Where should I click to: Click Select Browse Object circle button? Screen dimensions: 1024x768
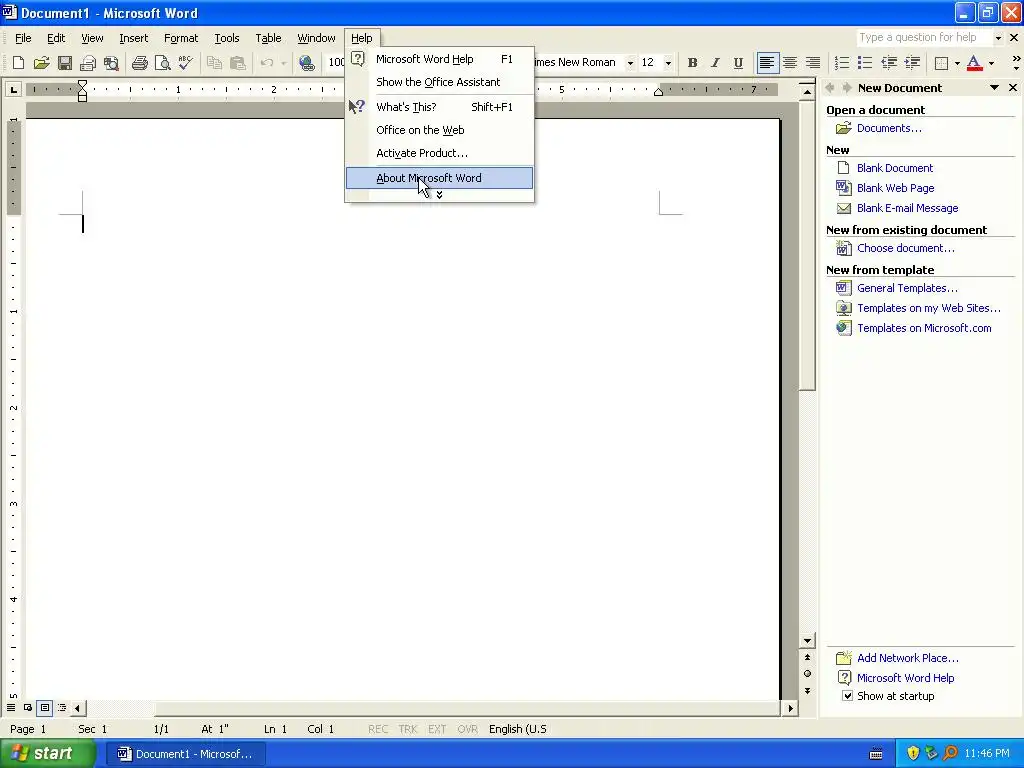(x=808, y=674)
